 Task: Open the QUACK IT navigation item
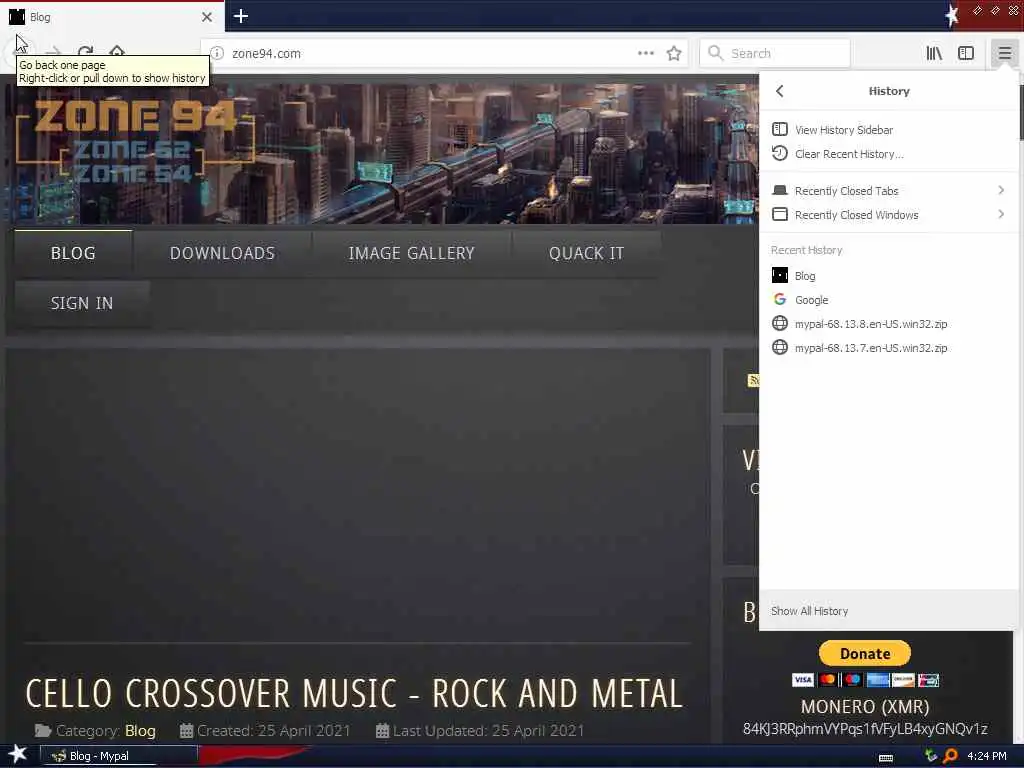click(x=586, y=253)
